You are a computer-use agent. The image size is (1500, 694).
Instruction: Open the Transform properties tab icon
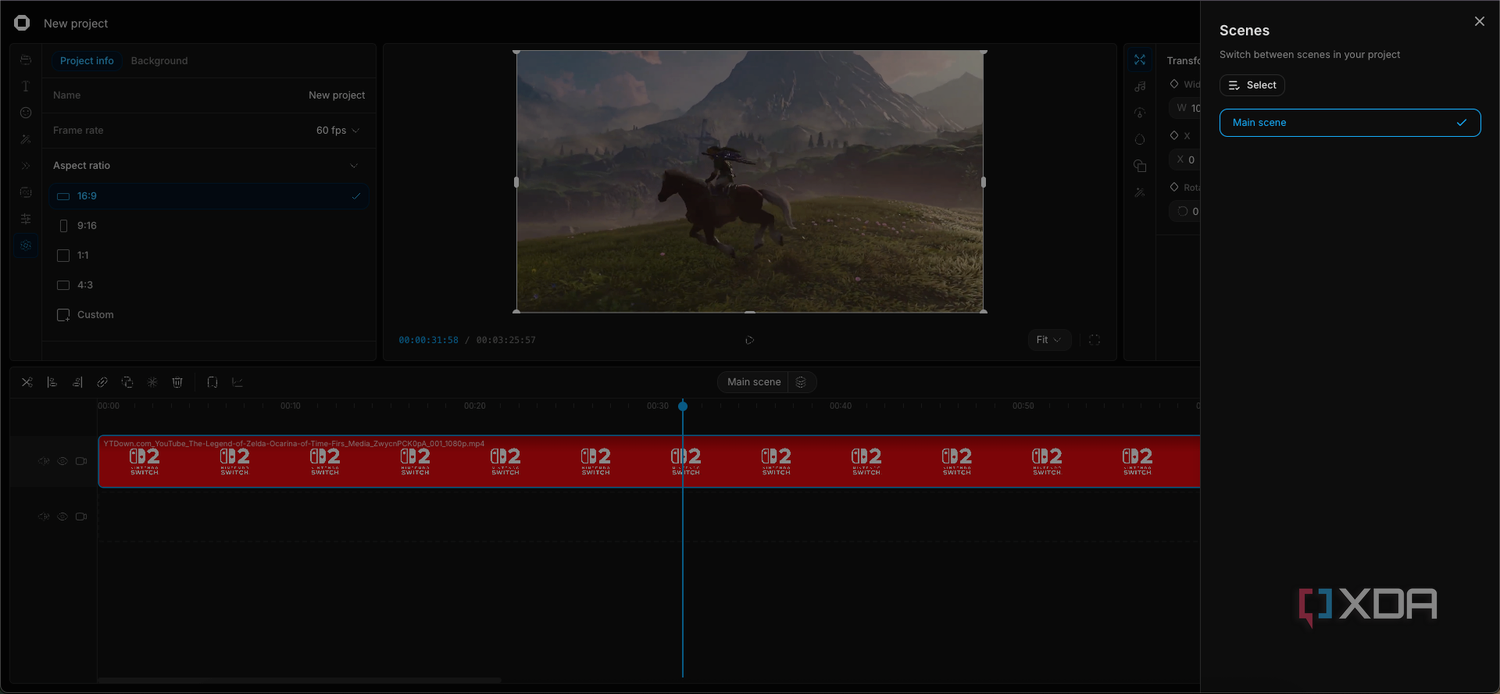click(x=1140, y=60)
